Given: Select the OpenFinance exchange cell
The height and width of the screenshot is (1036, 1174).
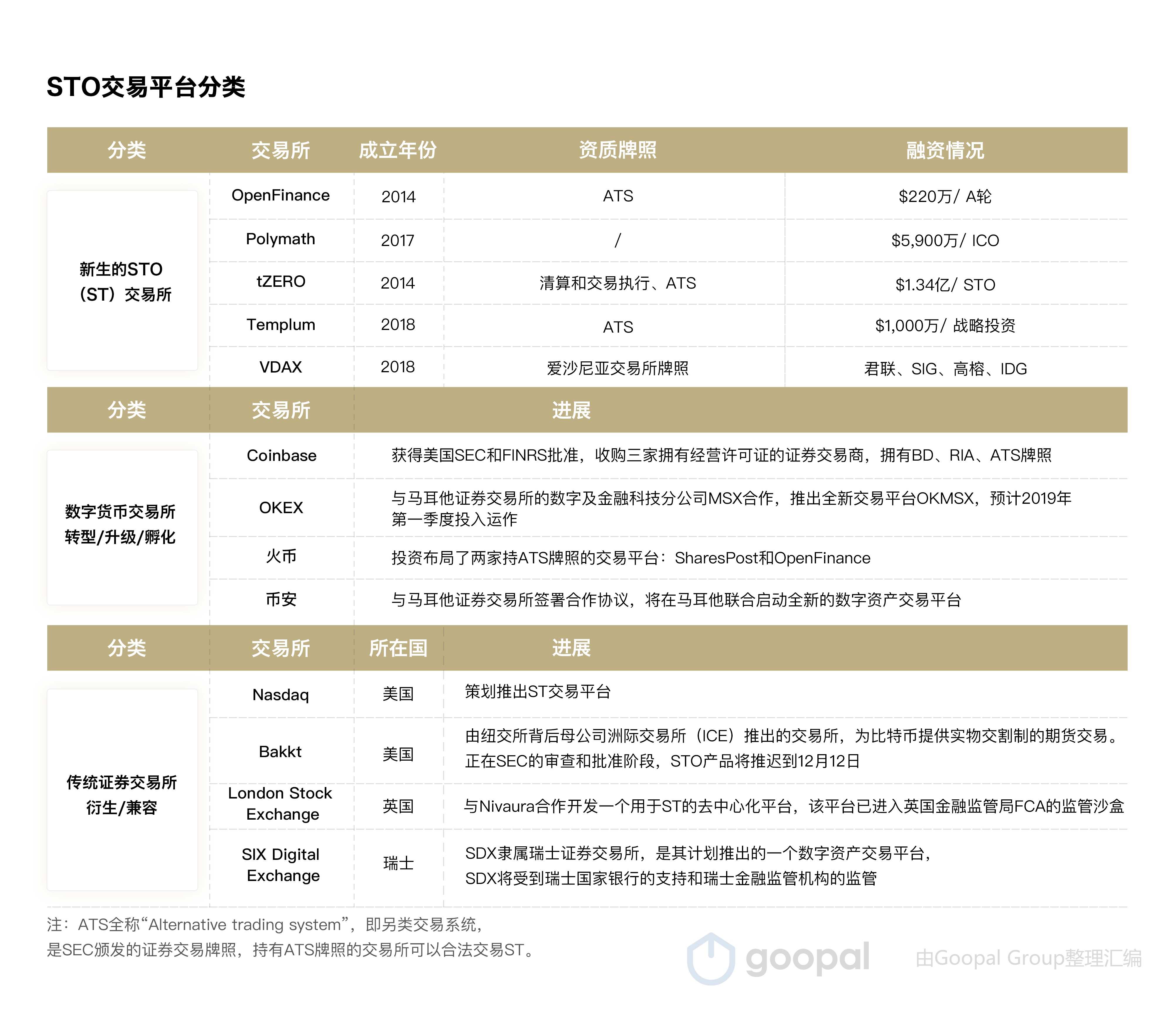Looking at the screenshot, I should click(280, 195).
